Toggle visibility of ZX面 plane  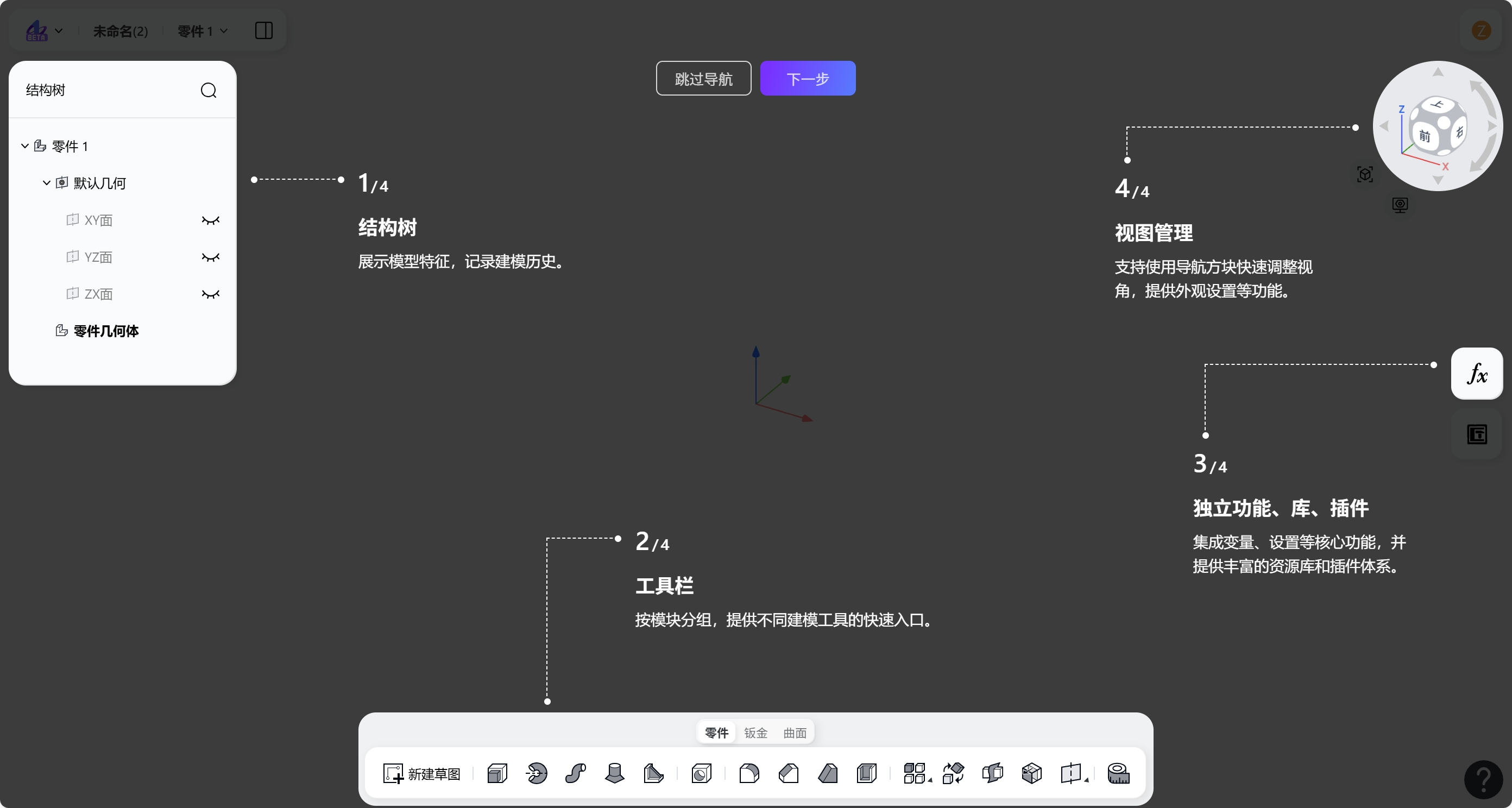pyautogui.click(x=211, y=294)
